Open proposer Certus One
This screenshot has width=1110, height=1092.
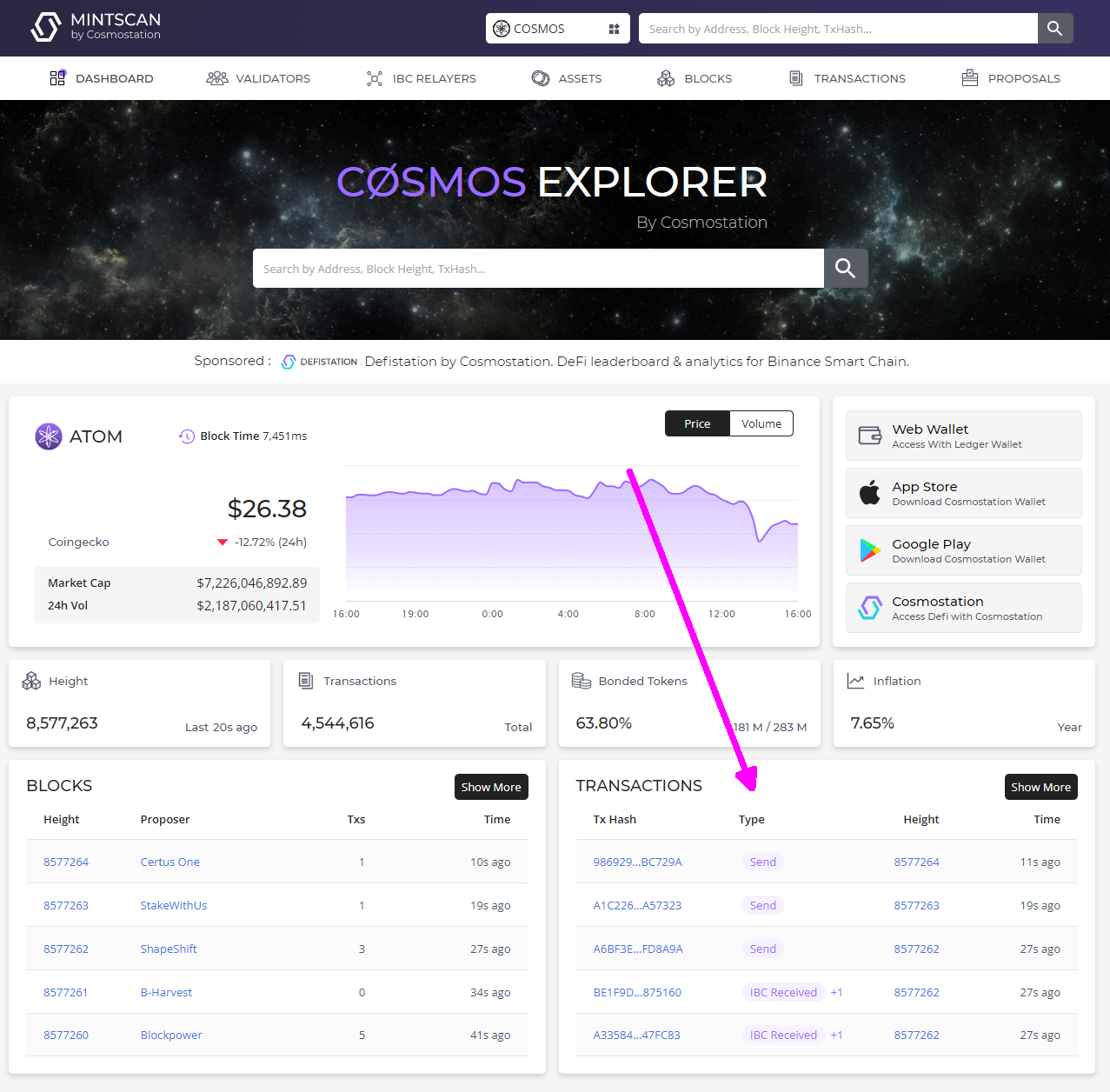170,862
